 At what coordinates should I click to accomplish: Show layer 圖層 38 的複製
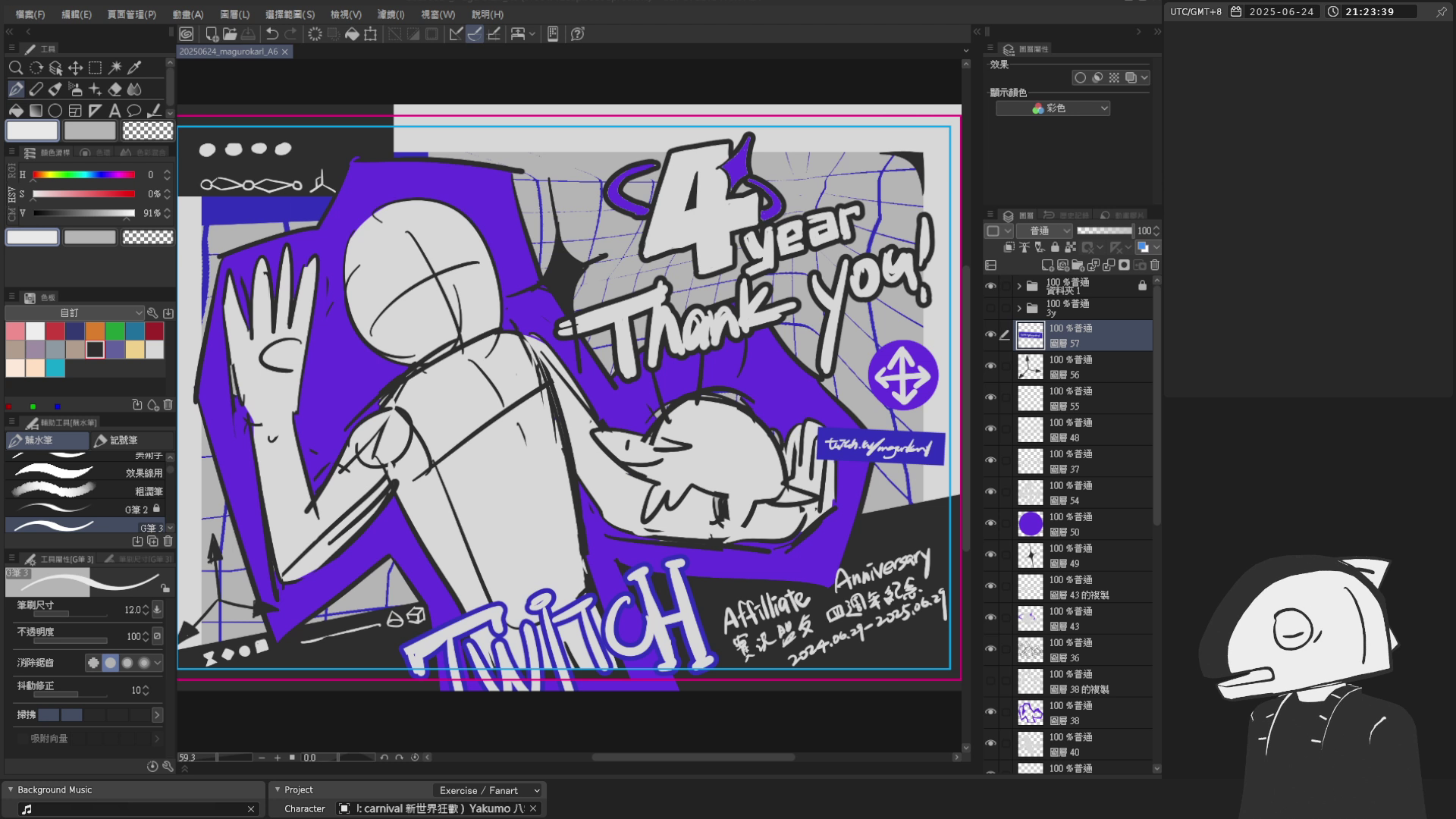(990, 681)
